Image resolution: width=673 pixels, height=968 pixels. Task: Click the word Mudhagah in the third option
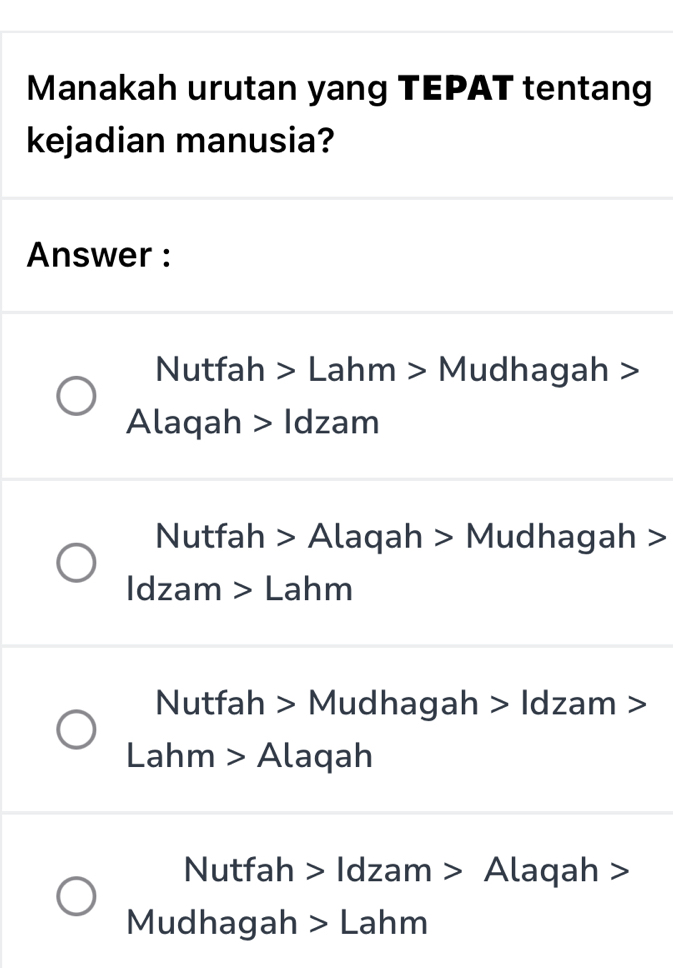(393, 703)
